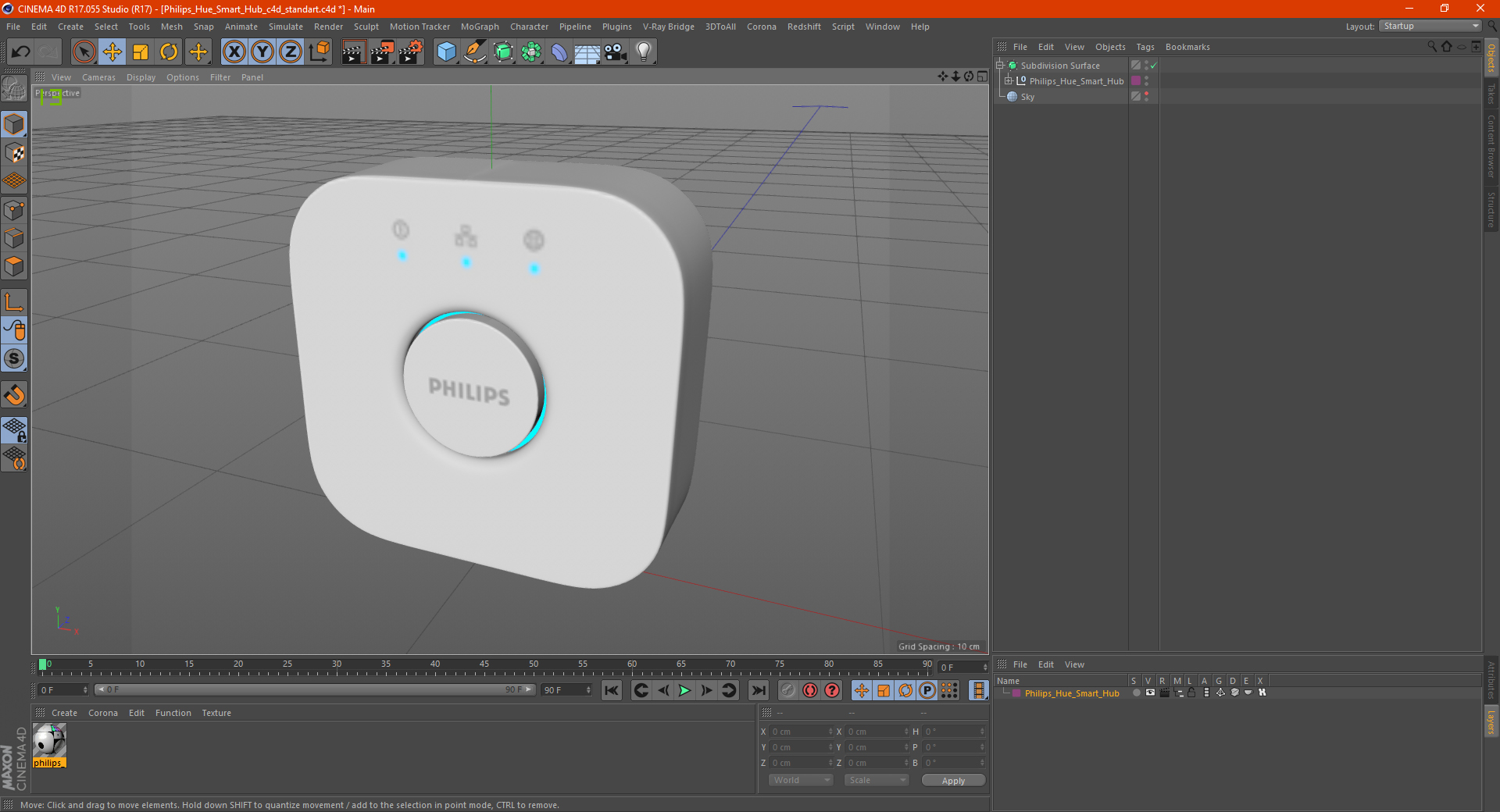This screenshot has height=812, width=1500.
Task: Play the animation forward
Action: tap(684, 690)
